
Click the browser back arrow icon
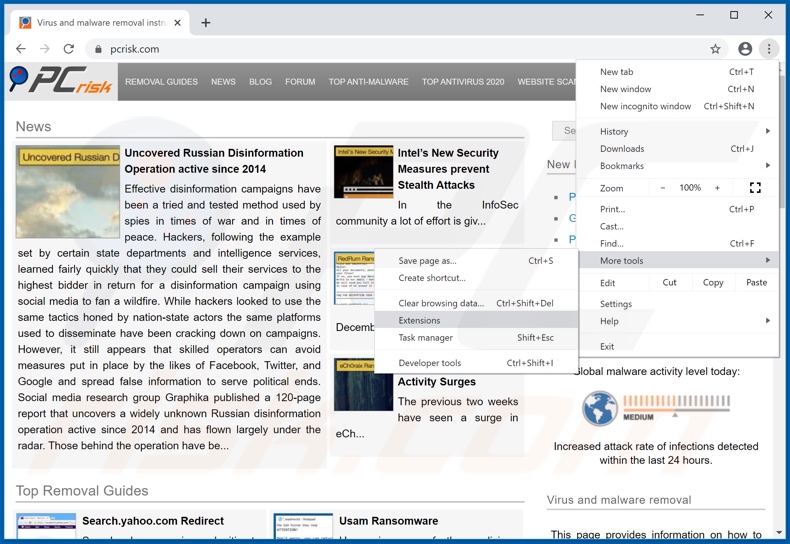click(x=21, y=49)
